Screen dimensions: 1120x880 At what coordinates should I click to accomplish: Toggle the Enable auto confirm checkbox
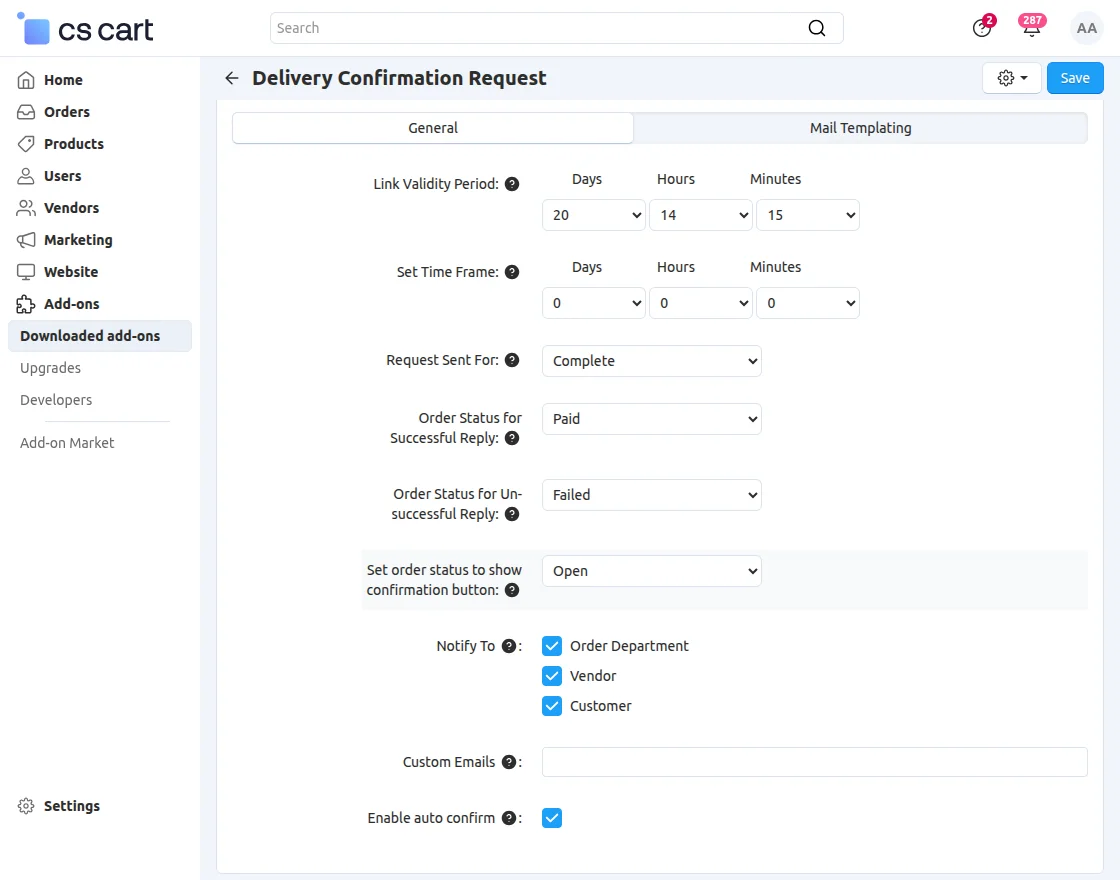(x=551, y=817)
